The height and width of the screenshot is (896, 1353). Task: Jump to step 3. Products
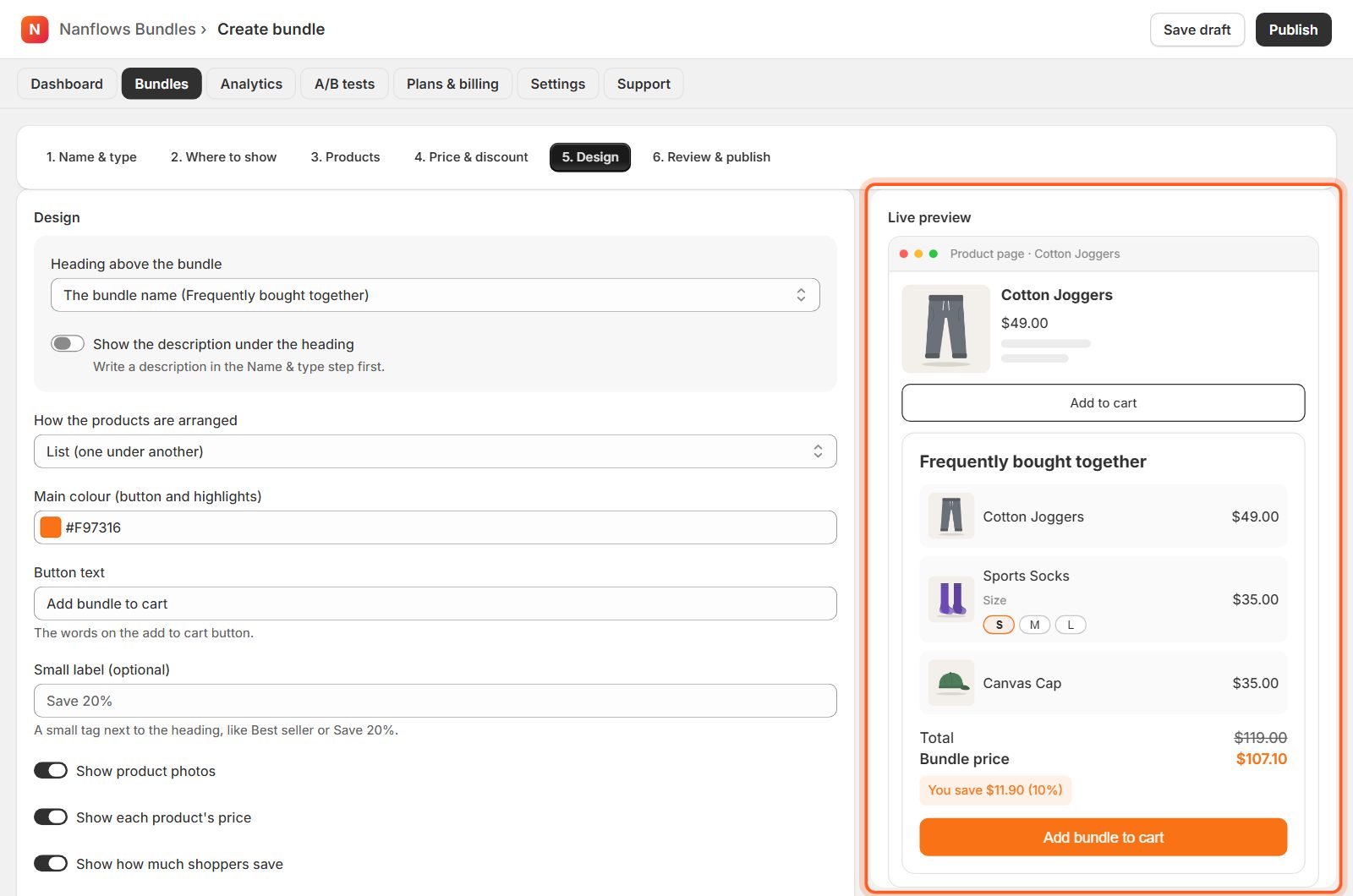pyautogui.click(x=345, y=157)
